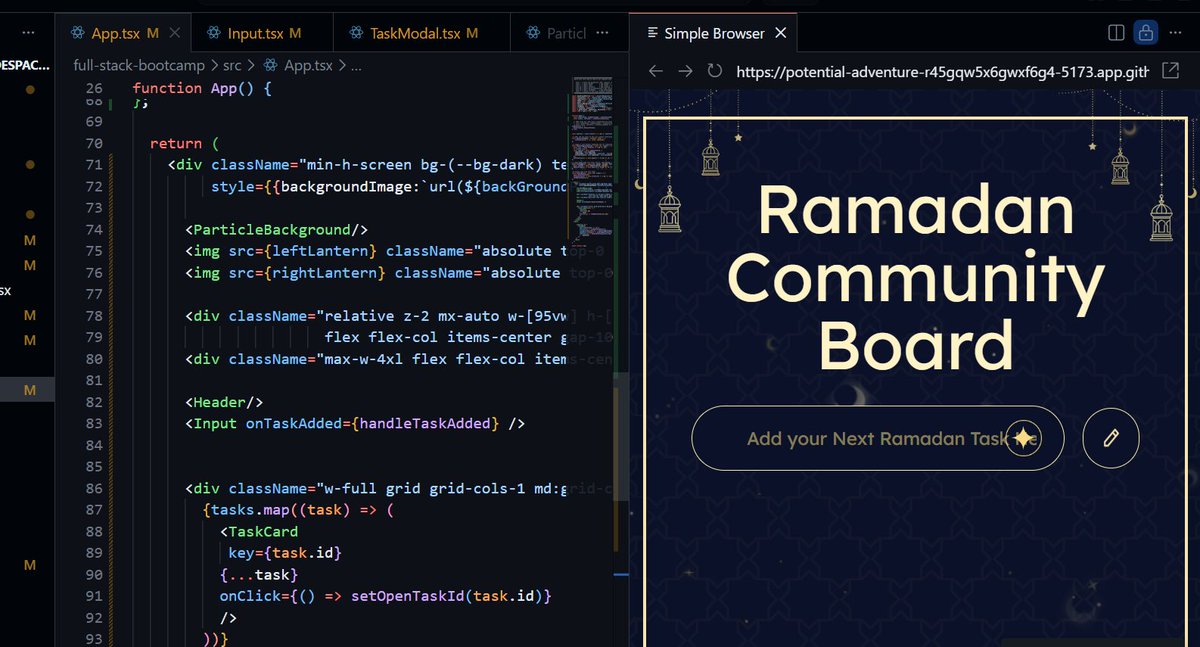Click the sparkle icon inside task input

pyautogui.click(x=1024, y=438)
